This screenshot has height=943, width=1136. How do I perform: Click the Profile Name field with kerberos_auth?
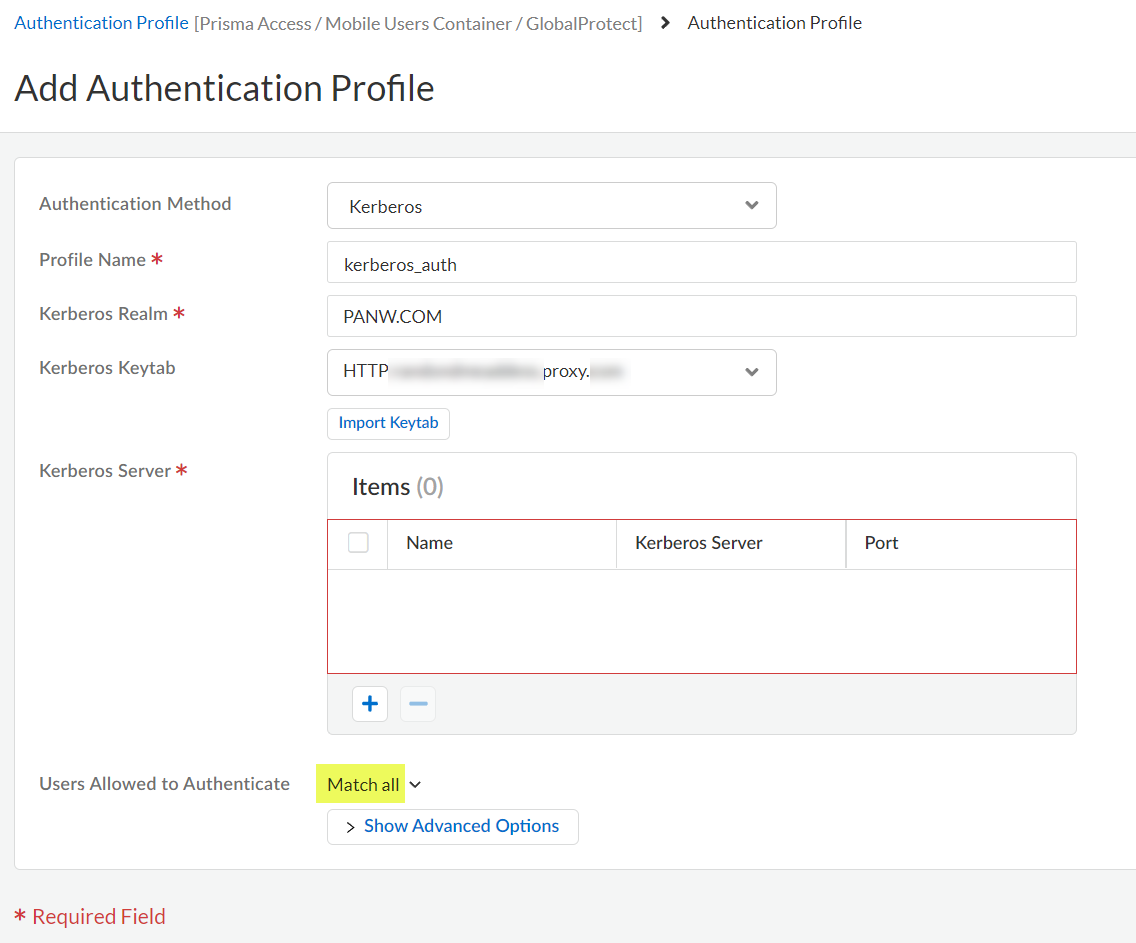[701, 263]
